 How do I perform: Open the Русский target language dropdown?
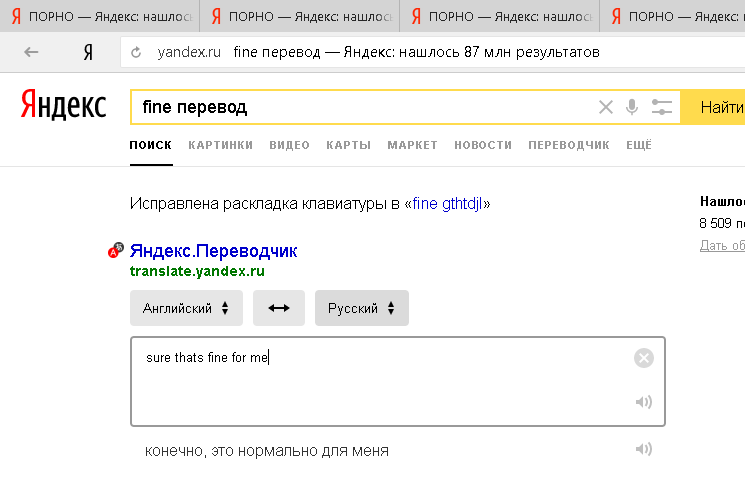pyautogui.click(x=362, y=308)
